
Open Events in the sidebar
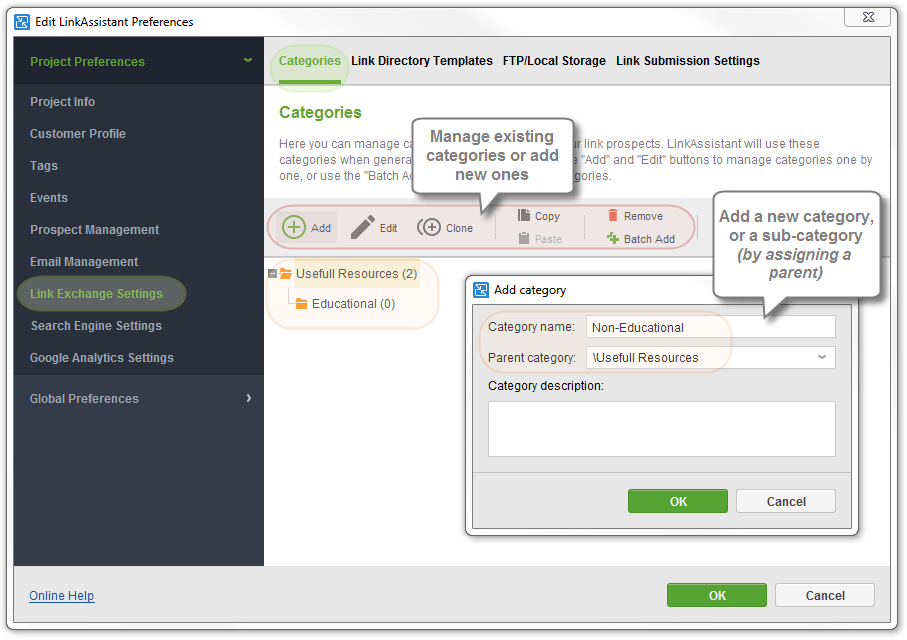[49, 198]
